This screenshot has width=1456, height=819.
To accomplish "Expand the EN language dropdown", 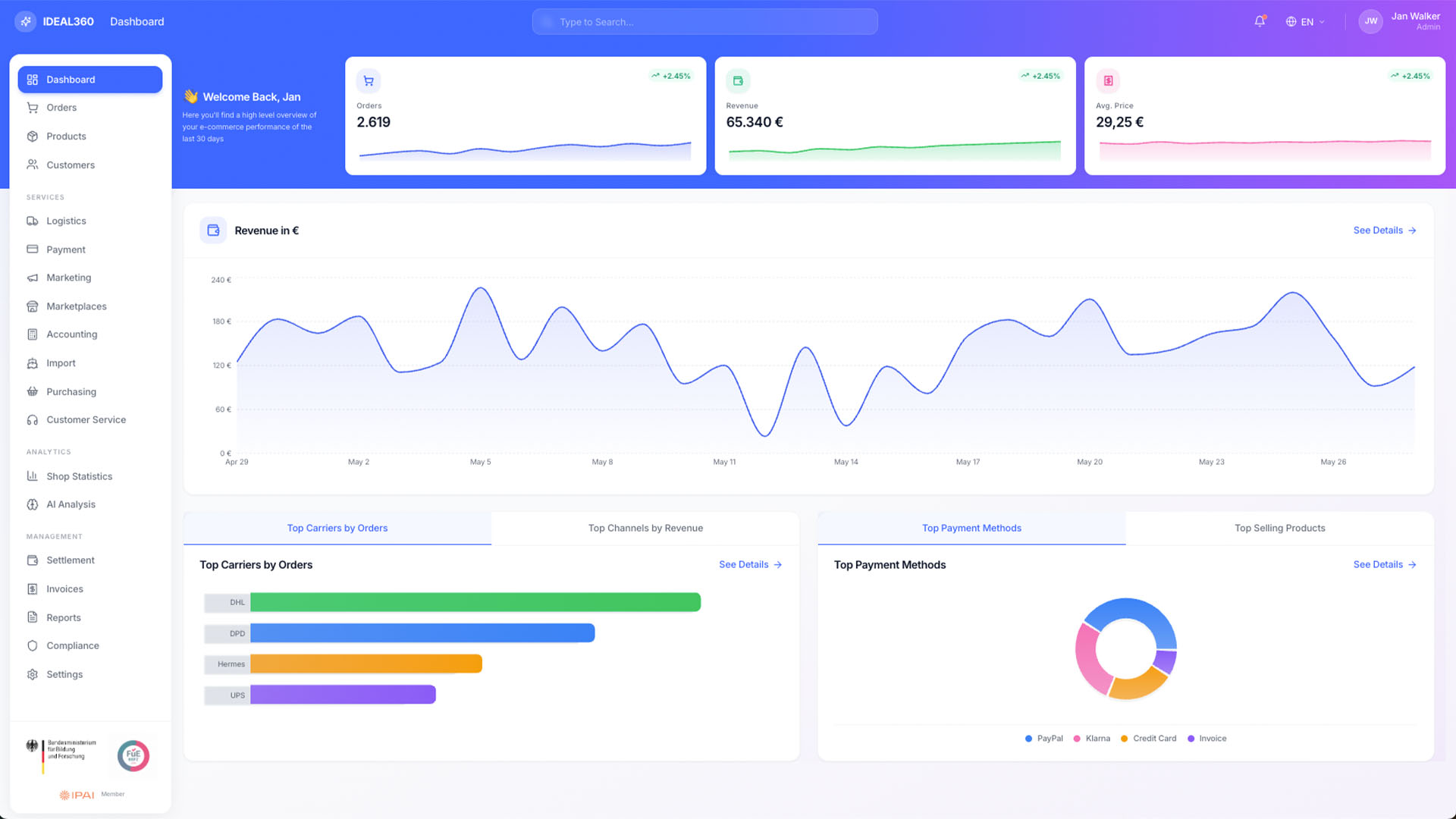I will tap(1306, 22).
